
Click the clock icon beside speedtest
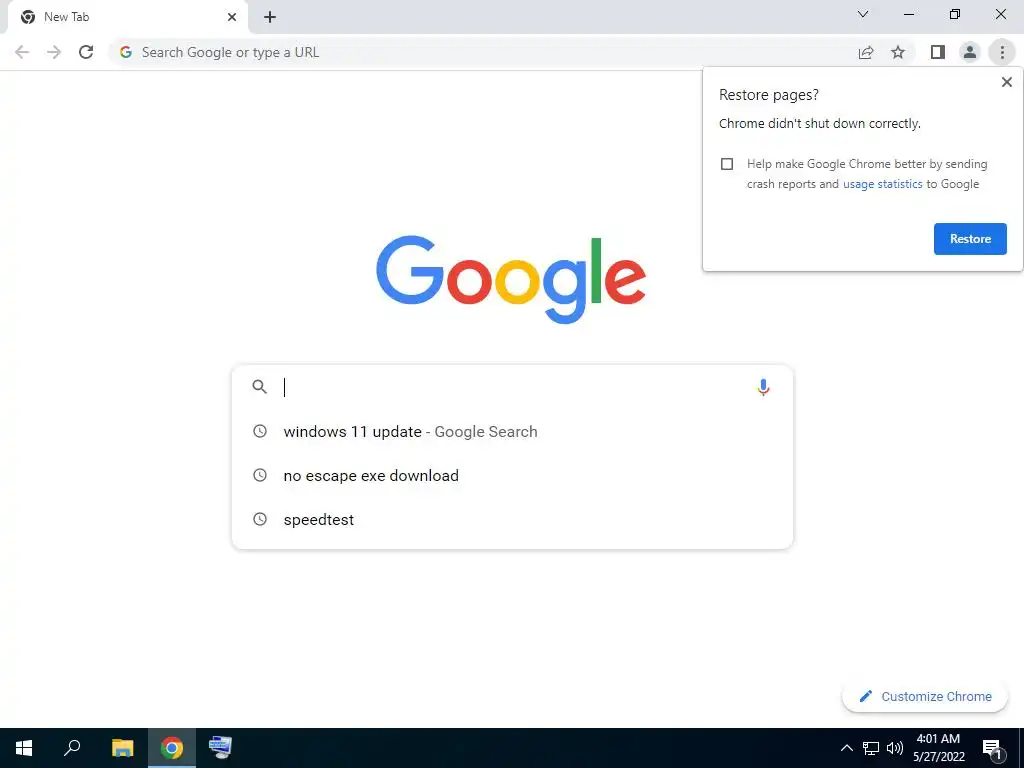coord(260,519)
